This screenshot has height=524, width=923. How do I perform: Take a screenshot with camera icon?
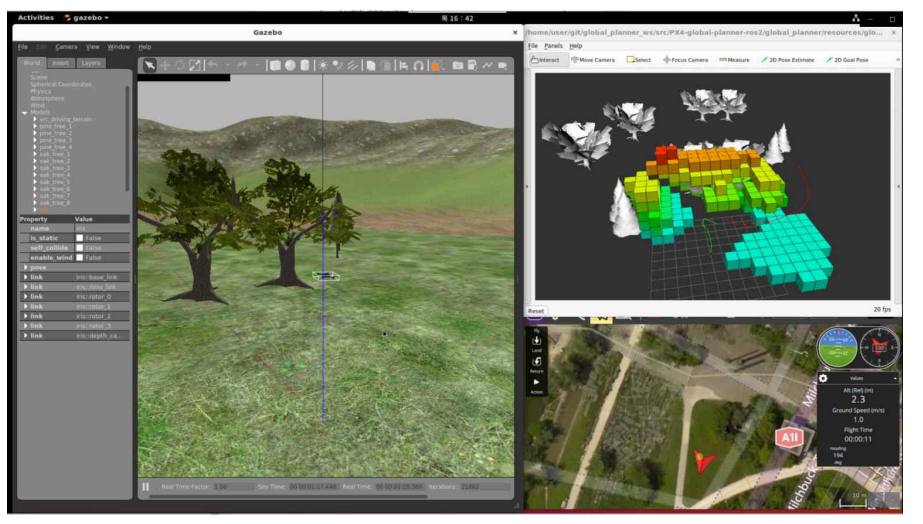pos(457,65)
